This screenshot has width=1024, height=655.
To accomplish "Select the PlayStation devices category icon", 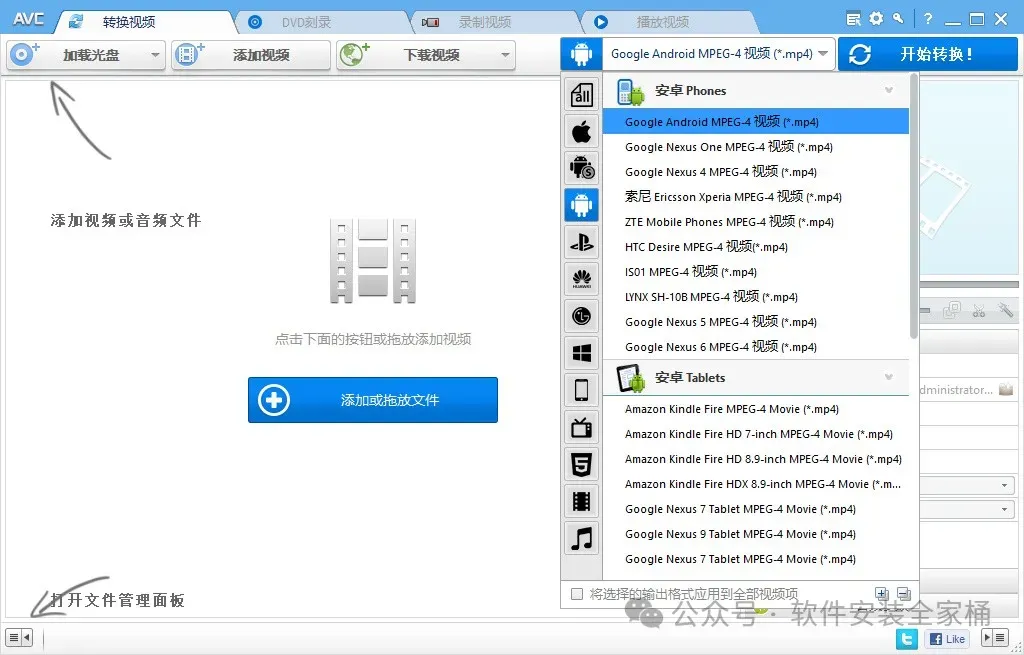I will tap(581, 242).
